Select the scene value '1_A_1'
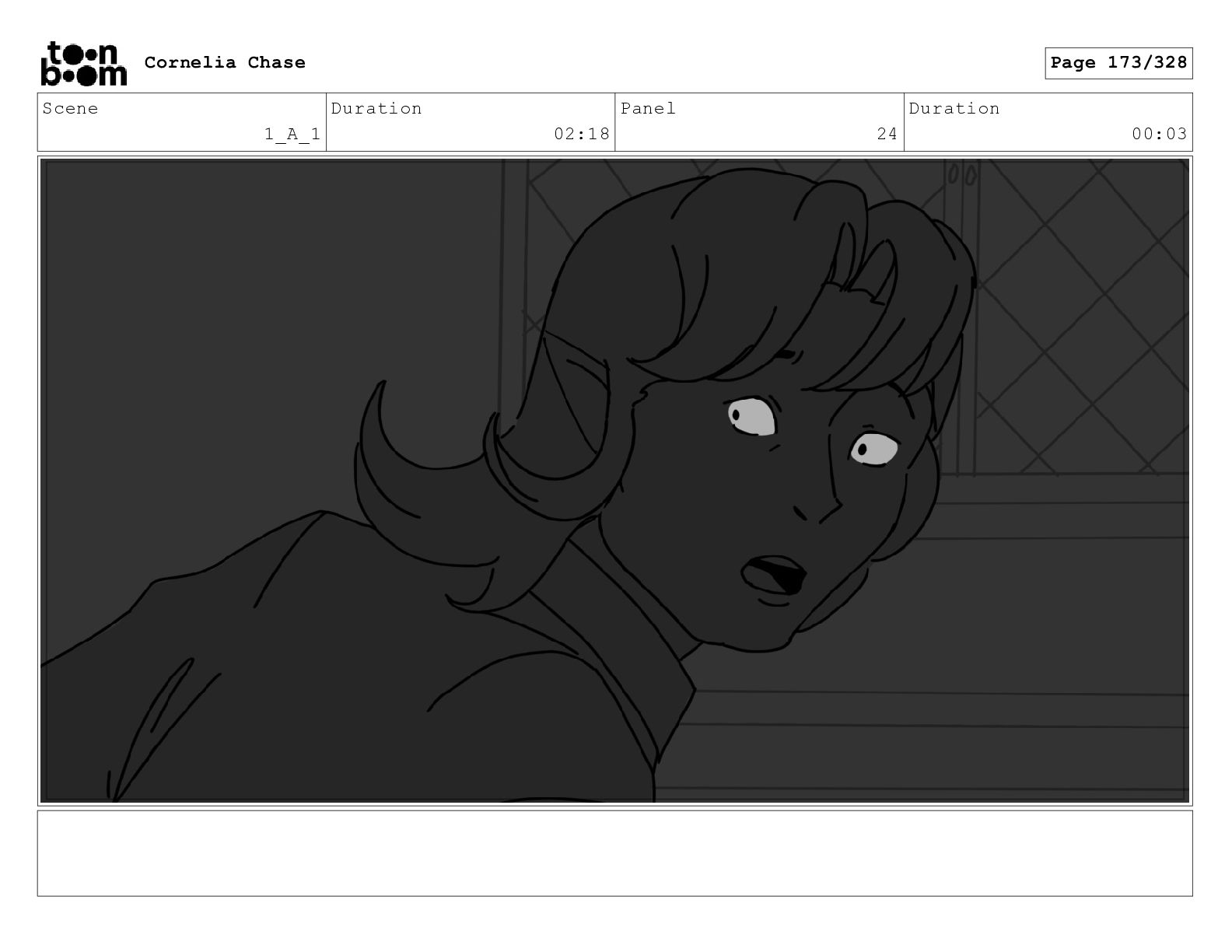 click(x=292, y=134)
